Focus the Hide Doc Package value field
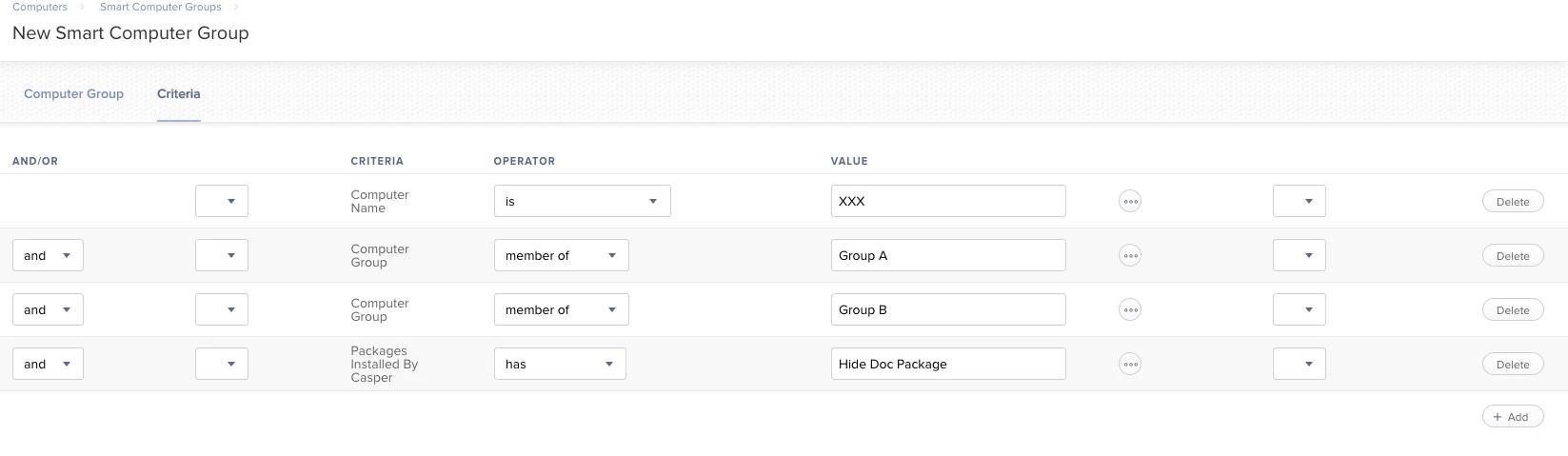The height and width of the screenshot is (456, 1568). (x=947, y=364)
